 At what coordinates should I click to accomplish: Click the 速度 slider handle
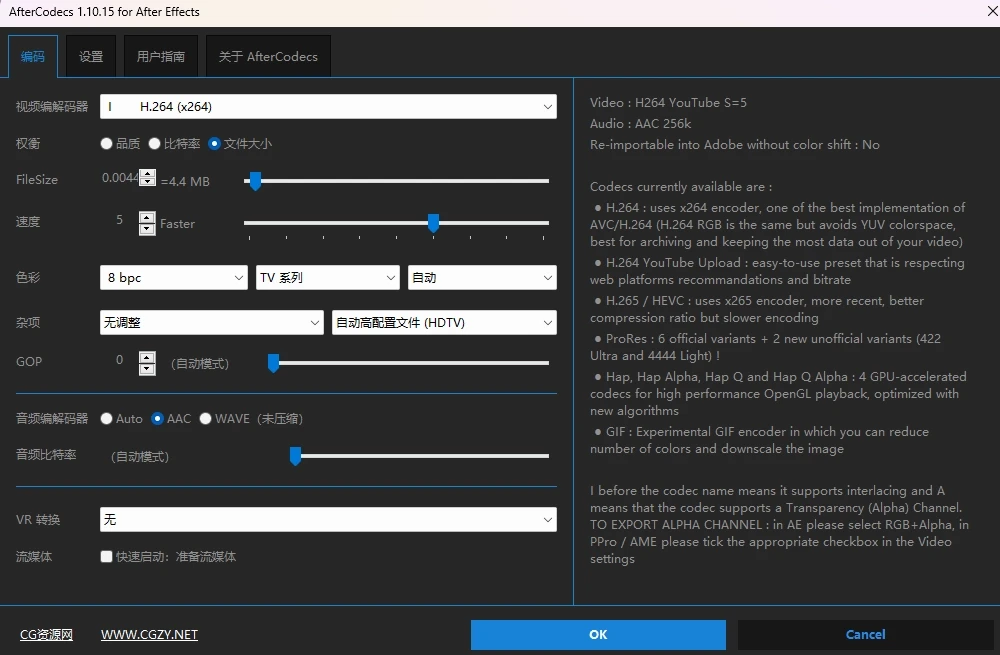pyautogui.click(x=434, y=223)
